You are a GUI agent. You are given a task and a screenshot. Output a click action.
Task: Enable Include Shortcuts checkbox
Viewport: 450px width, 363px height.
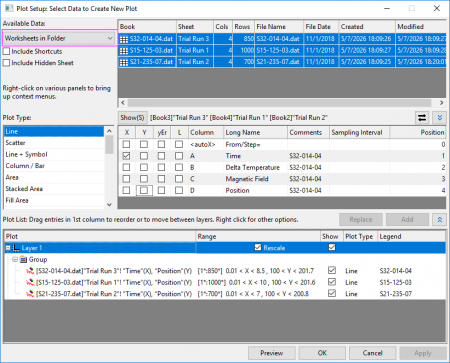coord(6,51)
